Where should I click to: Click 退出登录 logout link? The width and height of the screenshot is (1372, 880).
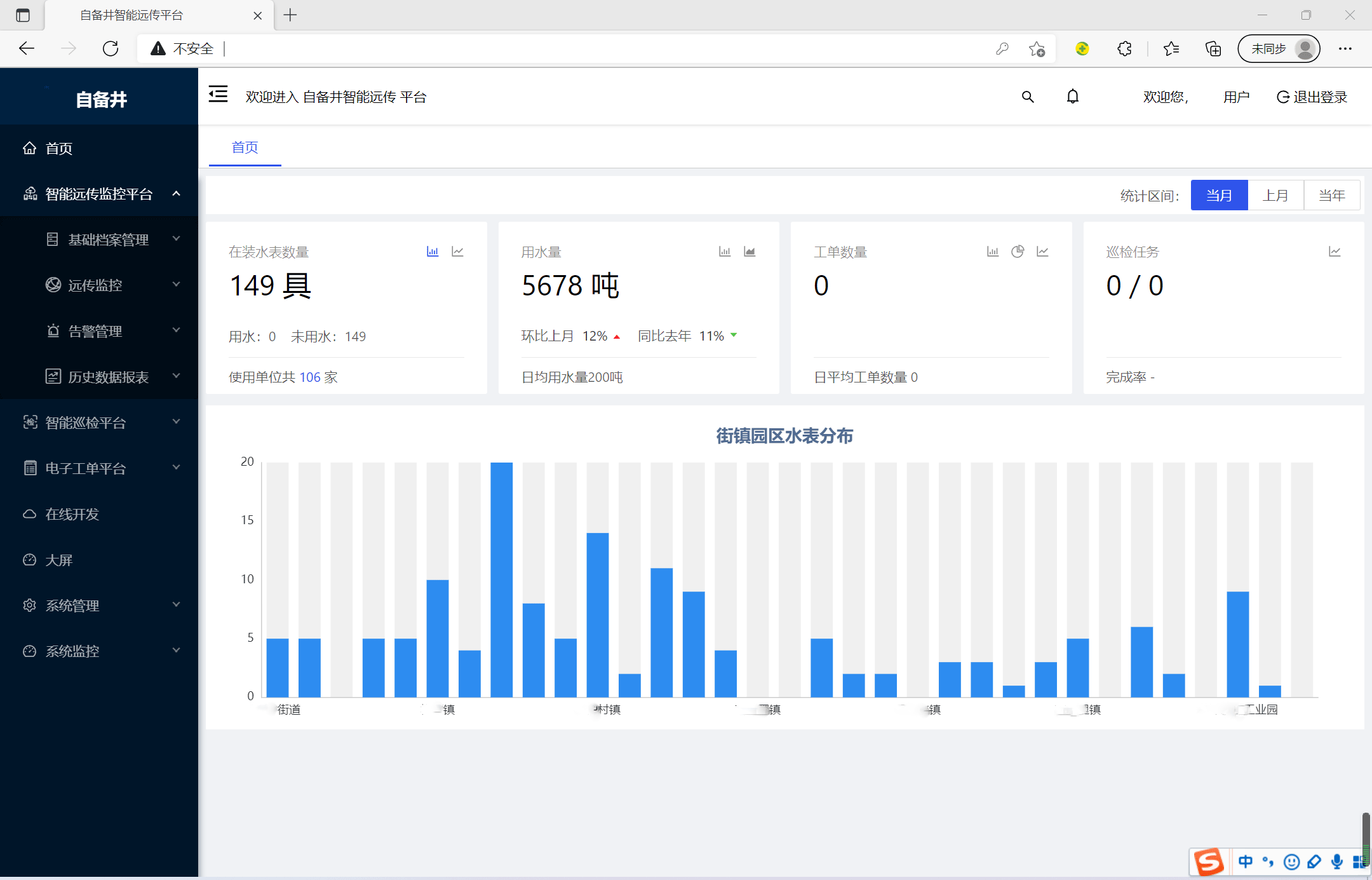tap(1312, 97)
